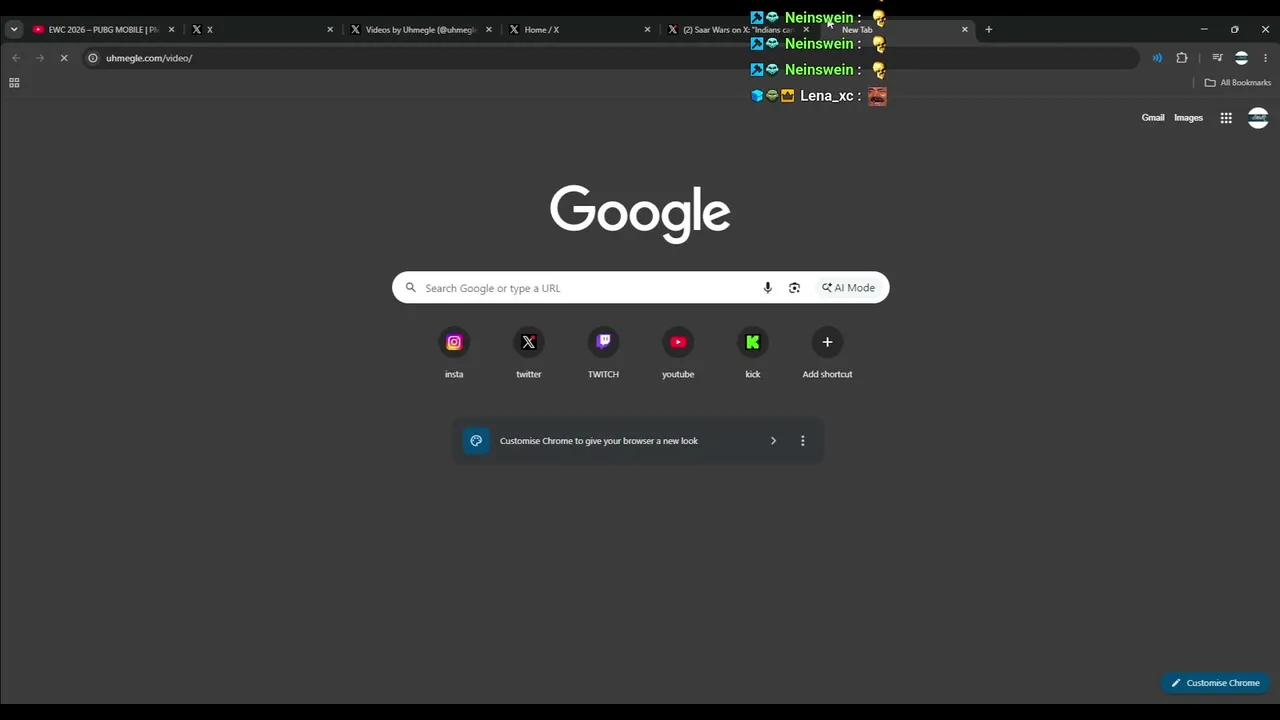Open All Bookmarks folder
1280x720 pixels.
click(x=1237, y=83)
